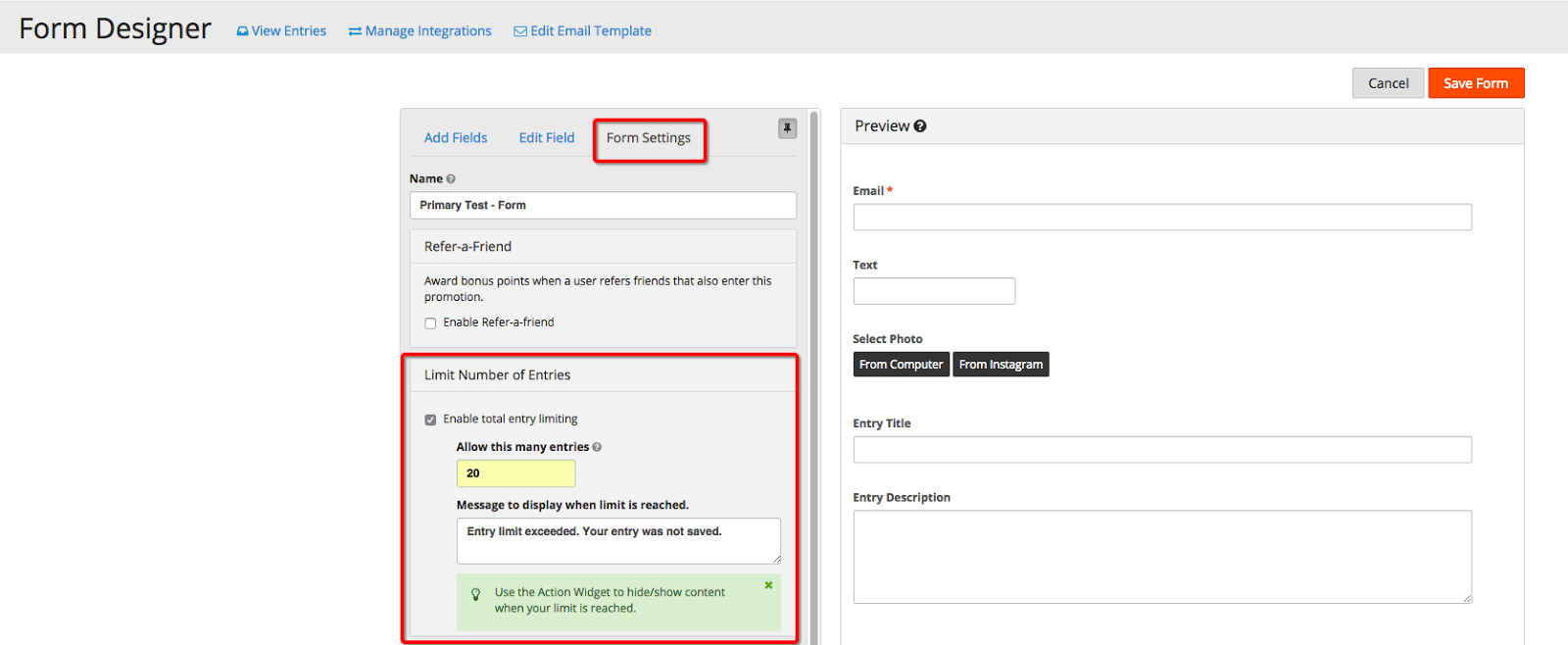Click the Entry Description text area
Image resolution: width=1568 pixels, height=645 pixels.
tap(1161, 556)
